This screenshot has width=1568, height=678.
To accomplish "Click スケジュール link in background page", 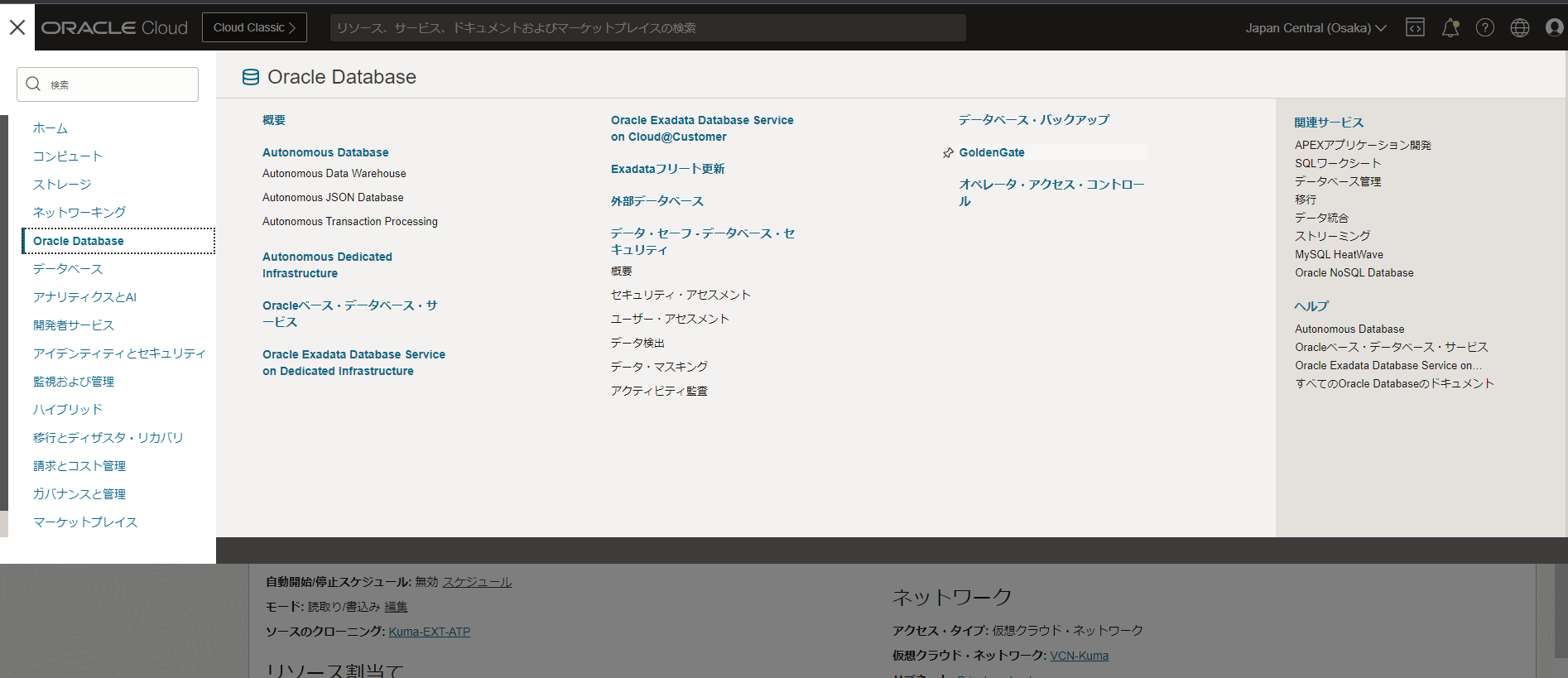I will [477, 582].
